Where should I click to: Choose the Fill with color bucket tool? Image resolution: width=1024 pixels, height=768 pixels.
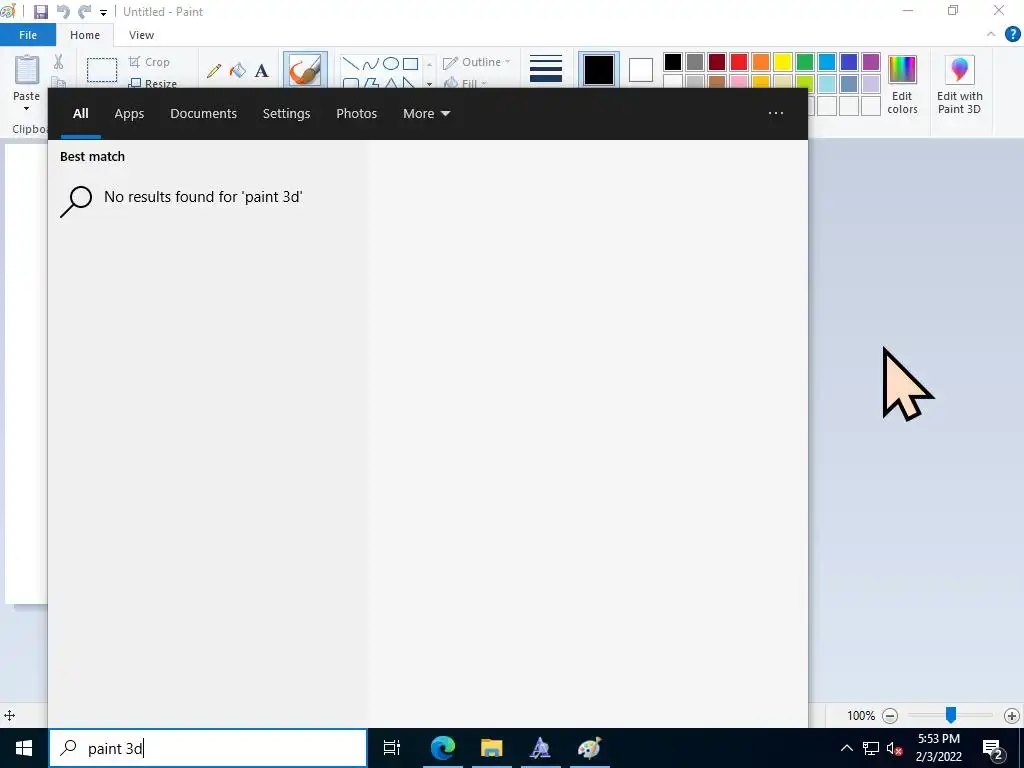click(238, 71)
